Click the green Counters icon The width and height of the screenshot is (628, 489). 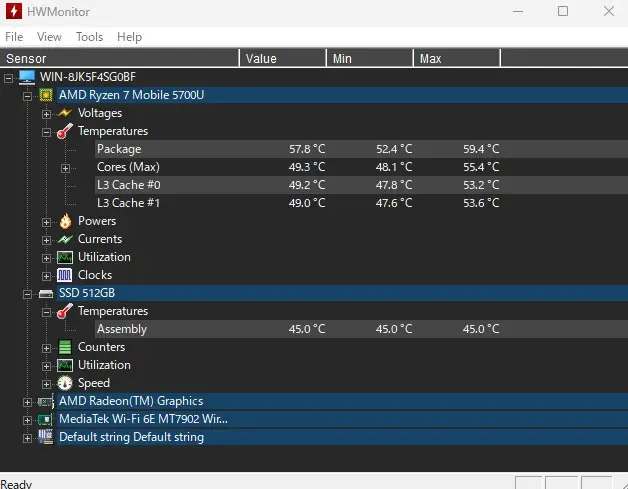65,347
